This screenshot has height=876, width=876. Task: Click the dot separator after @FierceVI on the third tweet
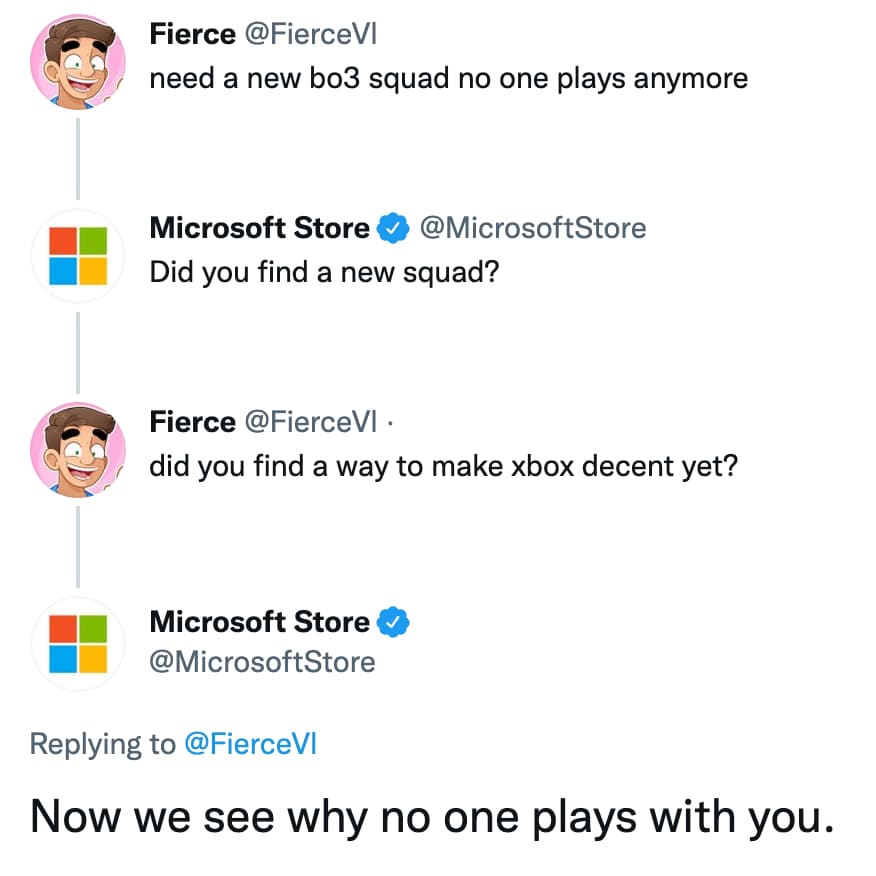[x=390, y=422]
